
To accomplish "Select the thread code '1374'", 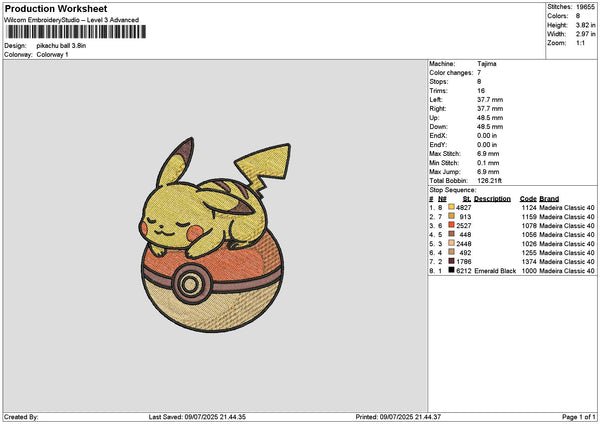I will (x=529, y=262).
